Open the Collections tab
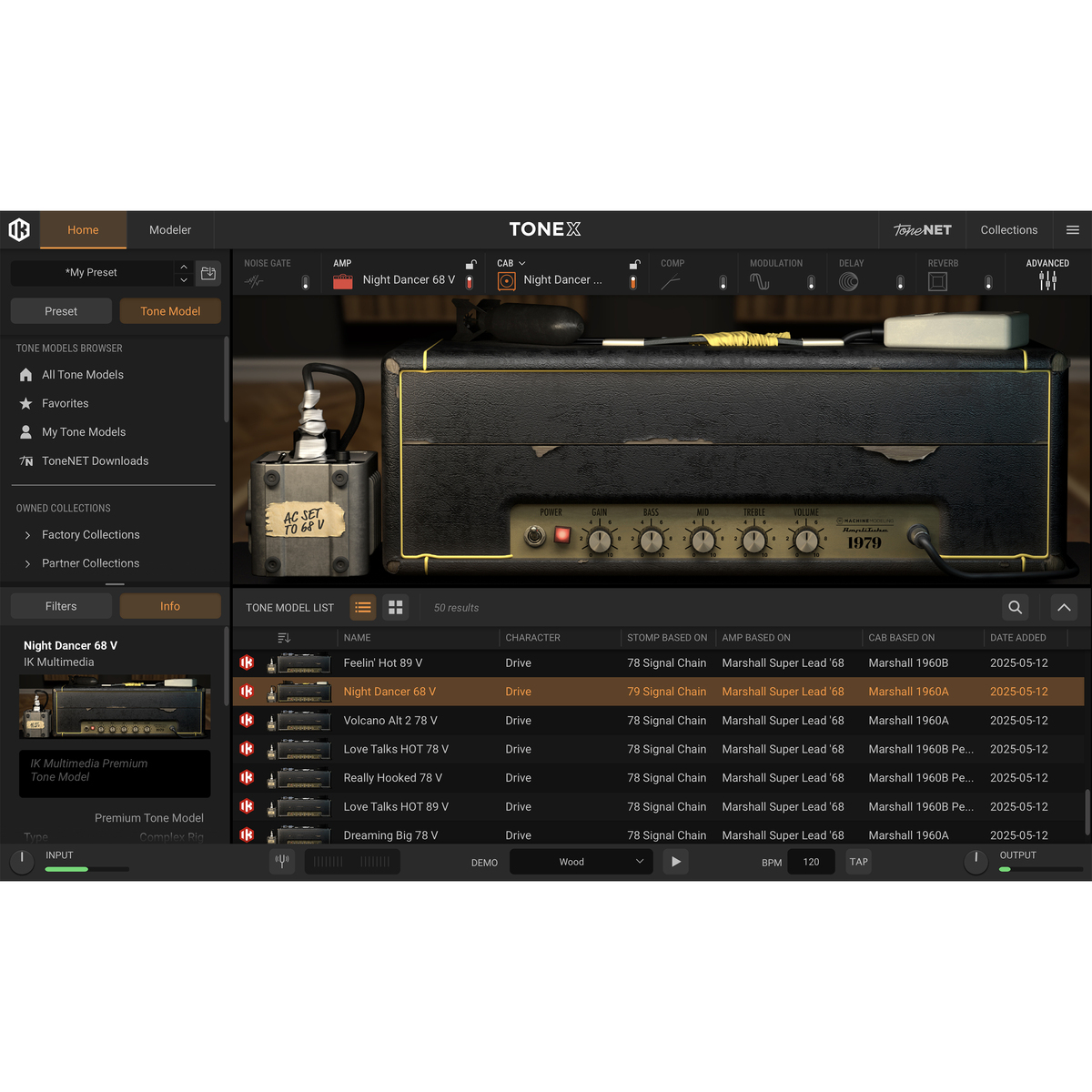 pyautogui.click(x=1009, y=230)
